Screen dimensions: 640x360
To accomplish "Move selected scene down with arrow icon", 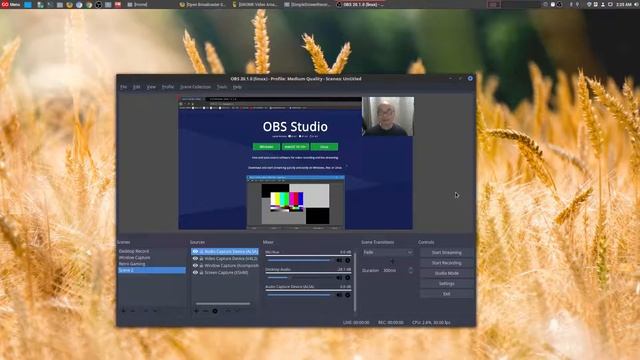I will tap(155, 311).
